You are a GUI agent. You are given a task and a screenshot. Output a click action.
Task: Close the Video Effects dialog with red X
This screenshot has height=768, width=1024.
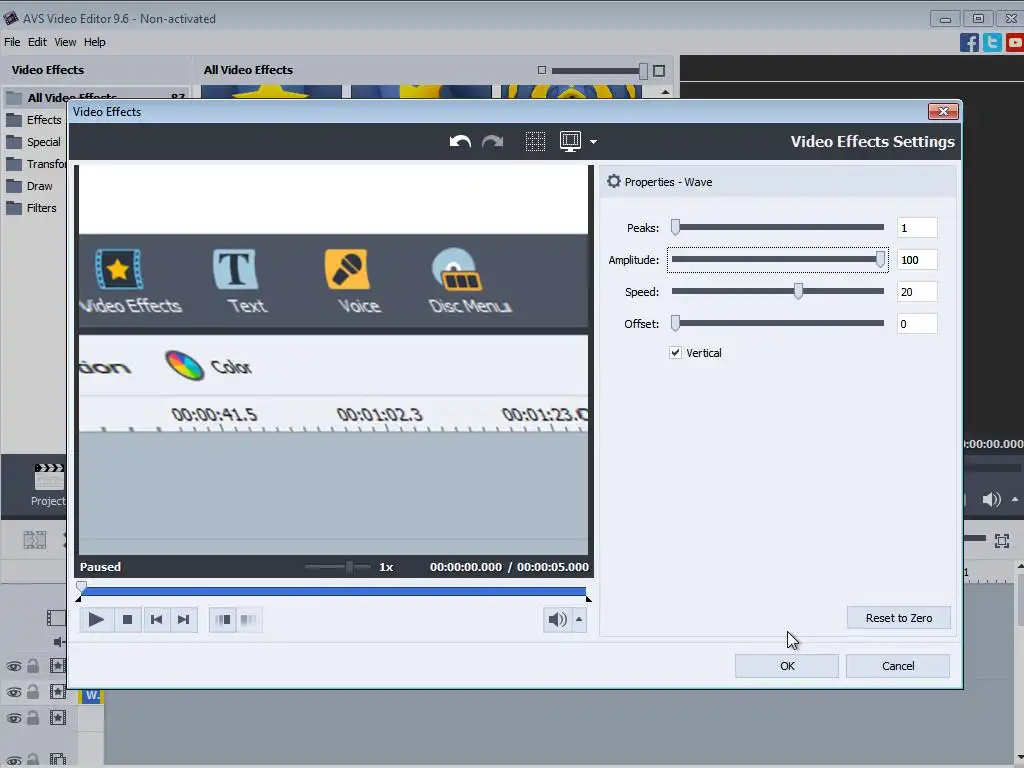[943, 112]
